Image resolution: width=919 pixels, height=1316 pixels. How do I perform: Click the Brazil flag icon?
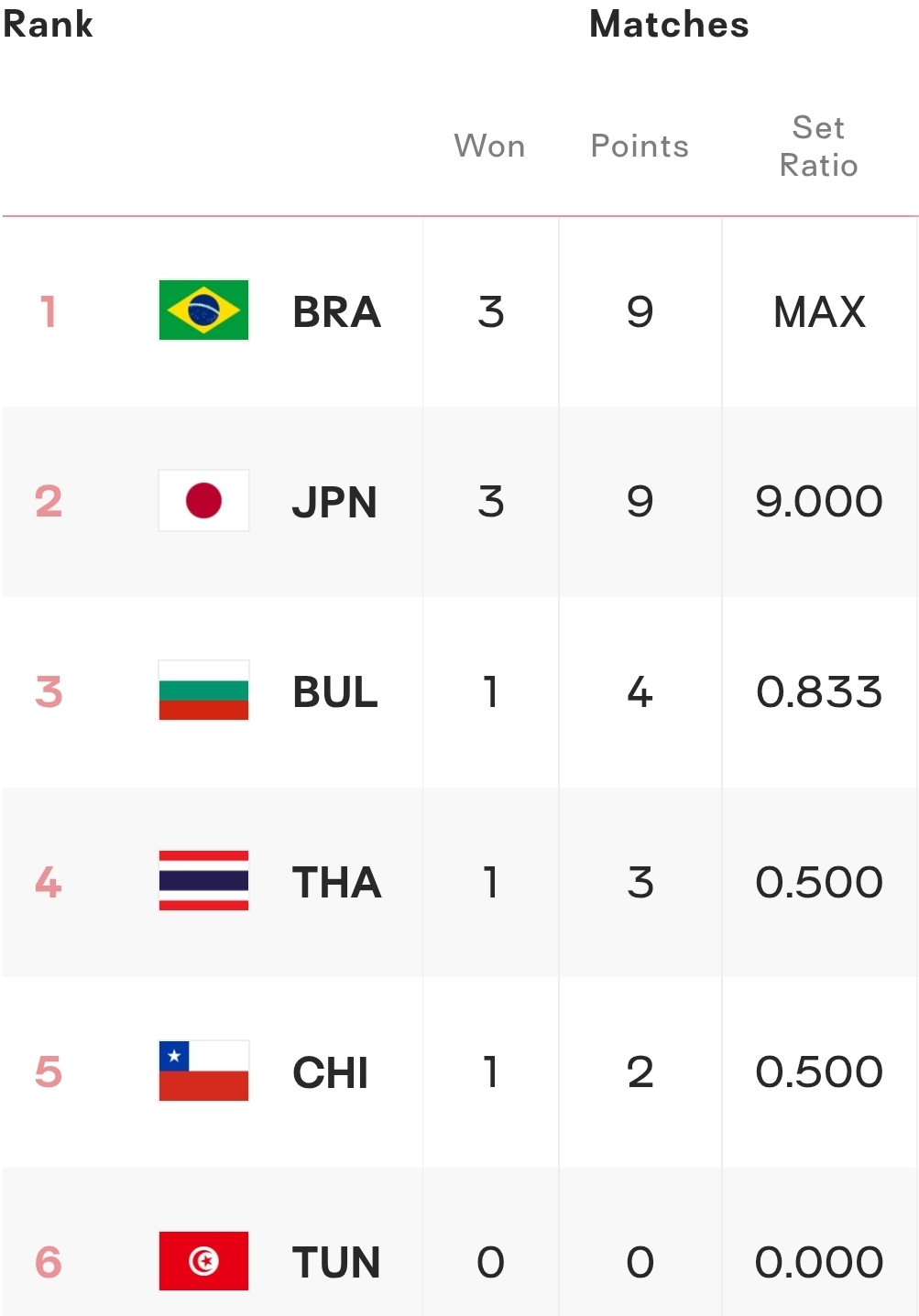[x=203, y=310]
